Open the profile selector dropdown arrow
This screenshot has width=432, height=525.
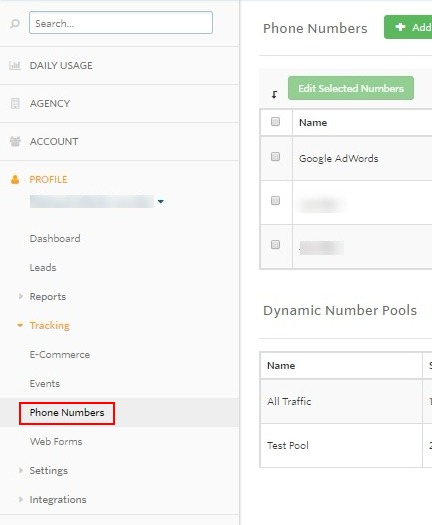pos(161,202)
